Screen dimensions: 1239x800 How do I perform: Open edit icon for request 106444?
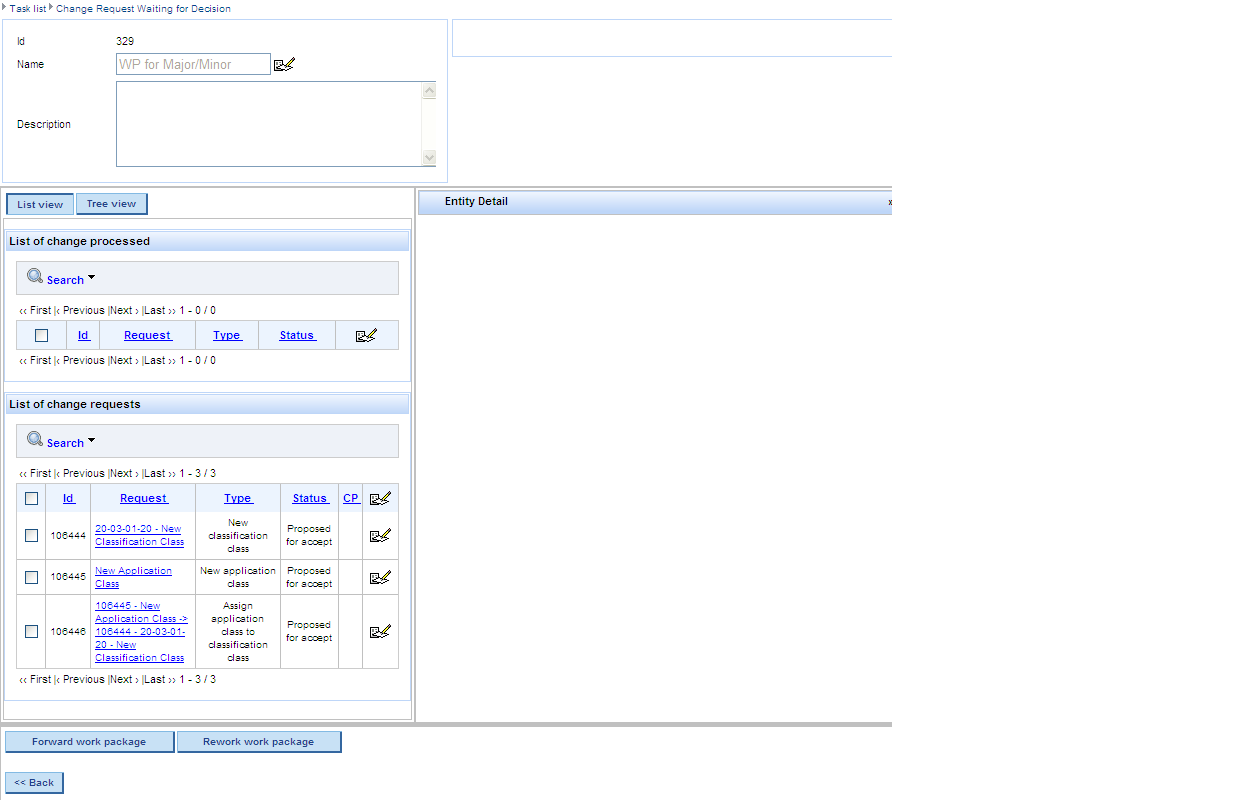pyautogui.click(x=380, y=536)
